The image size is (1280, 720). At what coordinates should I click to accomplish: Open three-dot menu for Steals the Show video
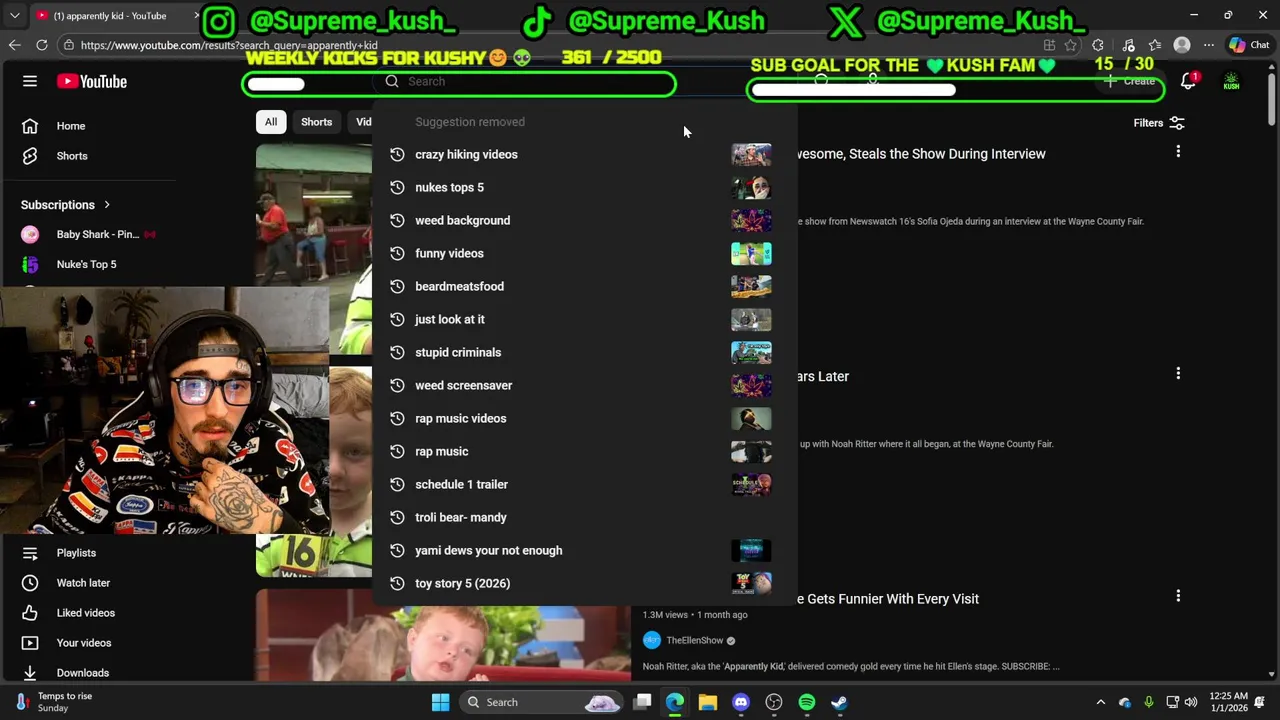click(x=1178, y=151)
